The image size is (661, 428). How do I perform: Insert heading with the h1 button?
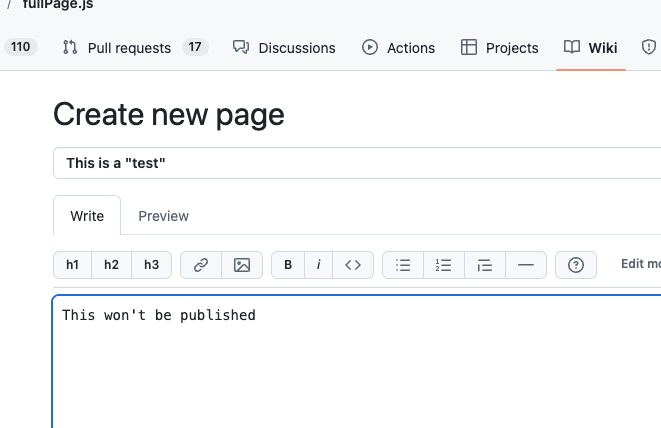coord(73,265)
